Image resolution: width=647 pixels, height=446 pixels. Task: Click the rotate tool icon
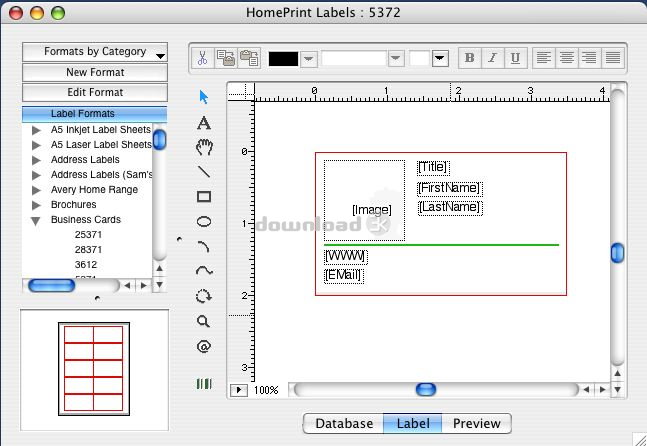[x=204, y=297]
